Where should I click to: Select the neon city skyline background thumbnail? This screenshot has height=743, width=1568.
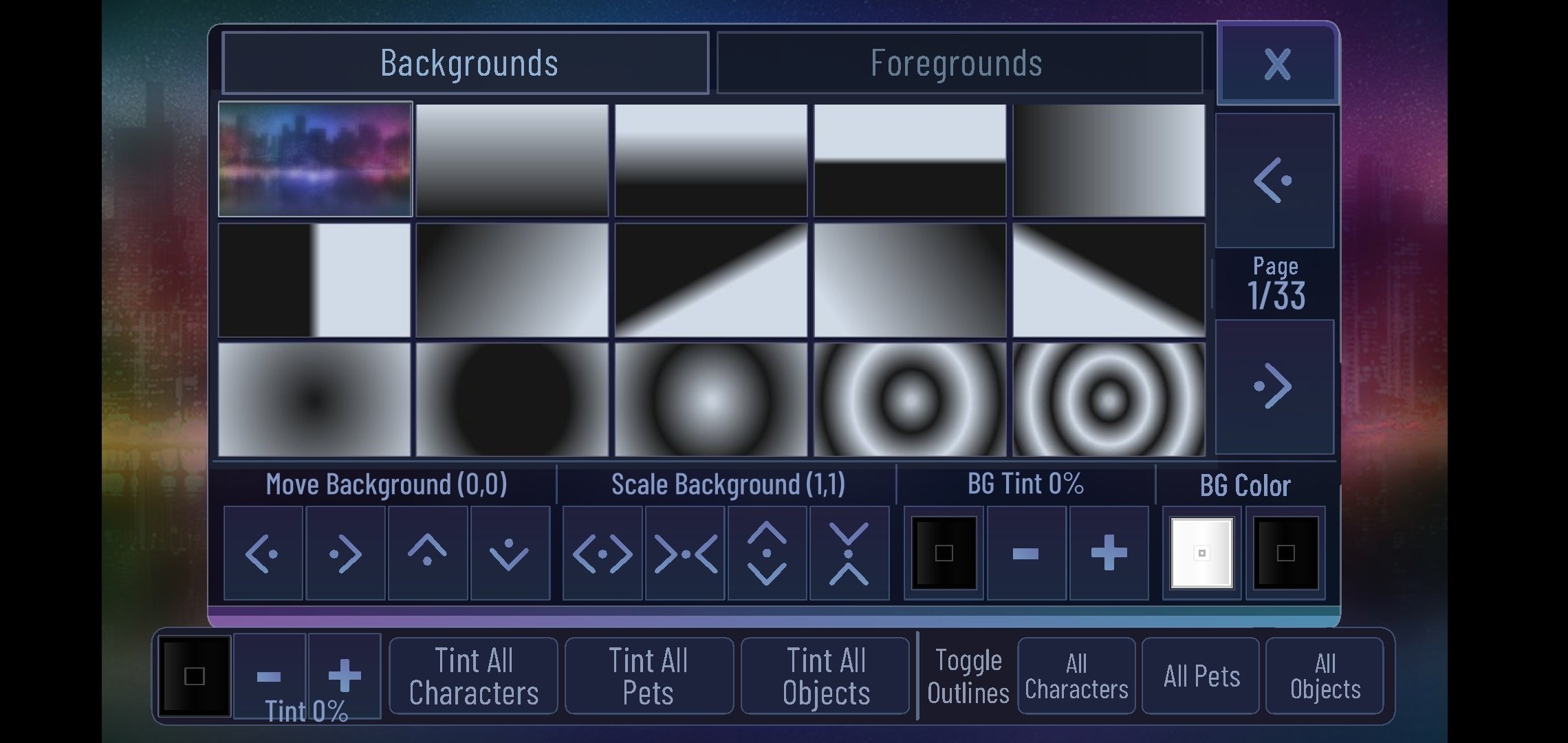(315, 160)
